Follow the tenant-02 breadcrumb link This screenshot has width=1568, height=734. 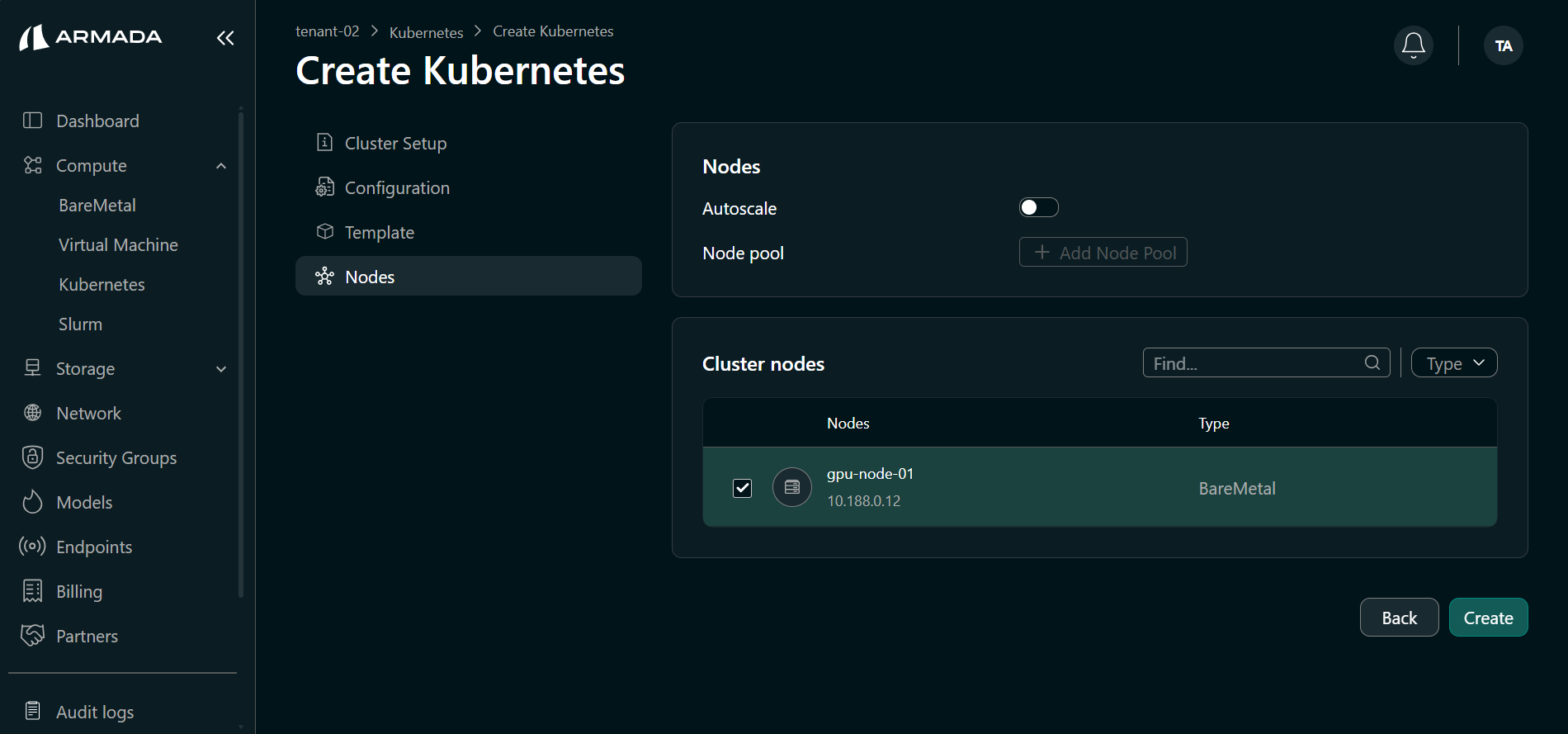tap(328, 31)
